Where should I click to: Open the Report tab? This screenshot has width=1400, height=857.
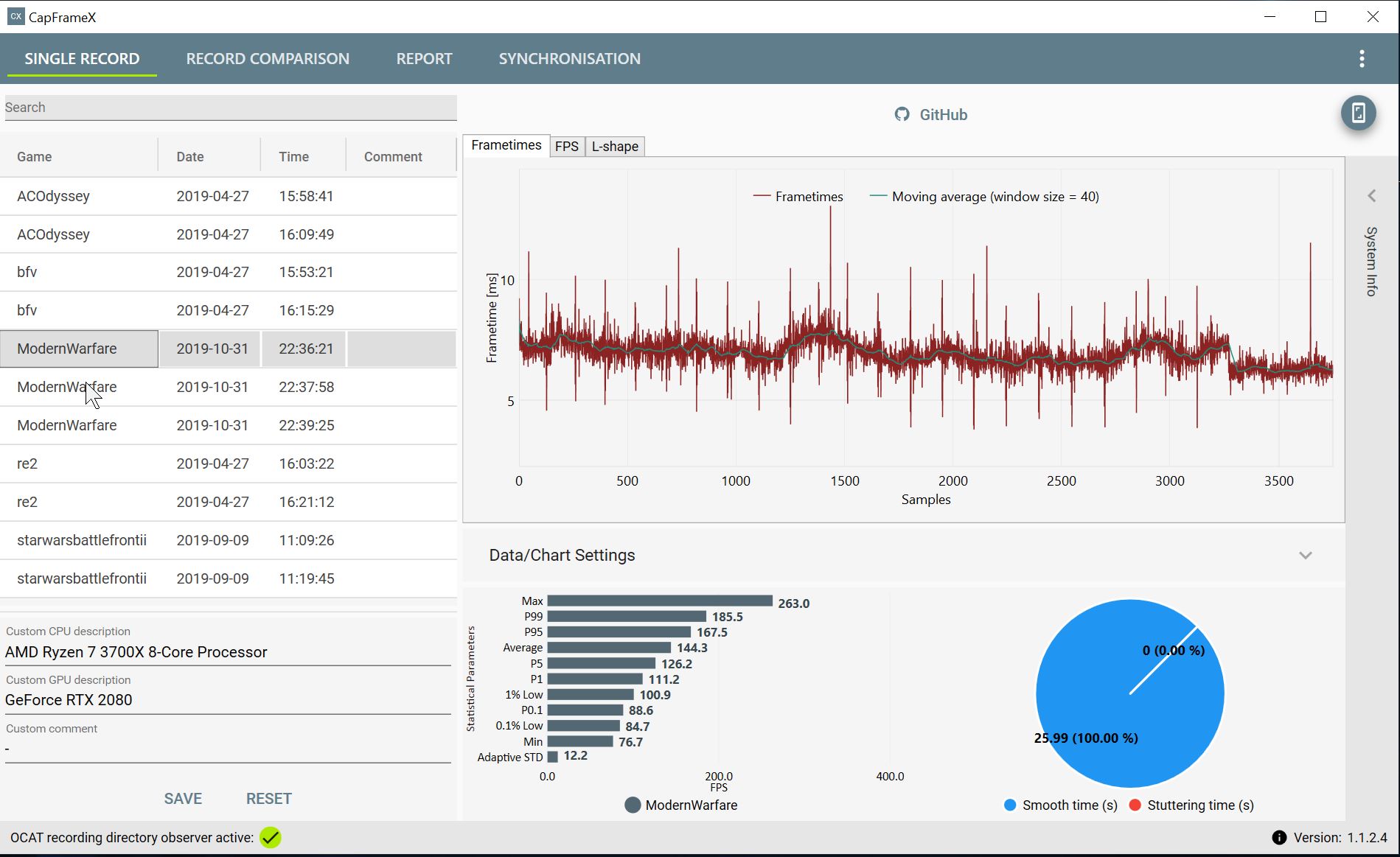pos(424,59)
